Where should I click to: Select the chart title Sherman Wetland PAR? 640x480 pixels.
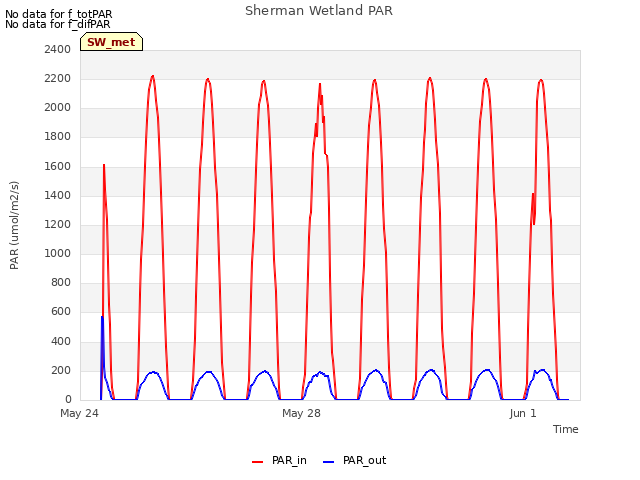[319, 10]
